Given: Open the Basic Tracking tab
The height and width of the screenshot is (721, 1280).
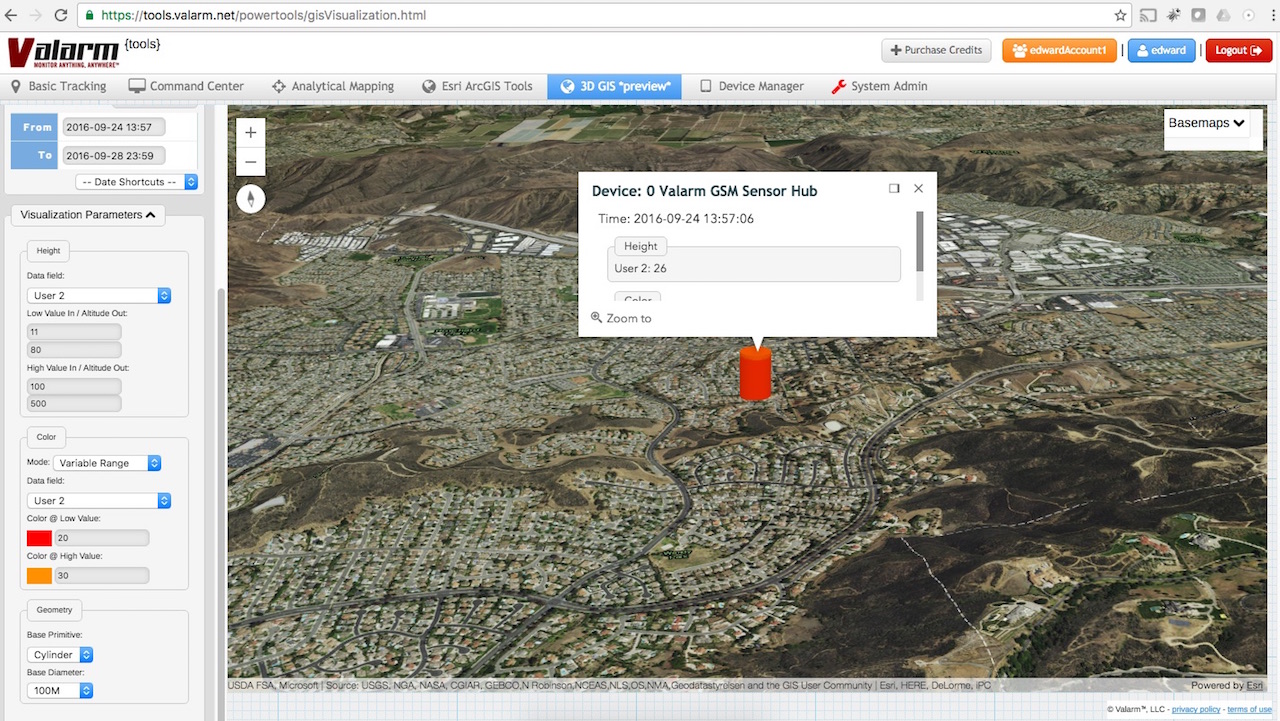Looking at the screenshot, I should (58, 86).
